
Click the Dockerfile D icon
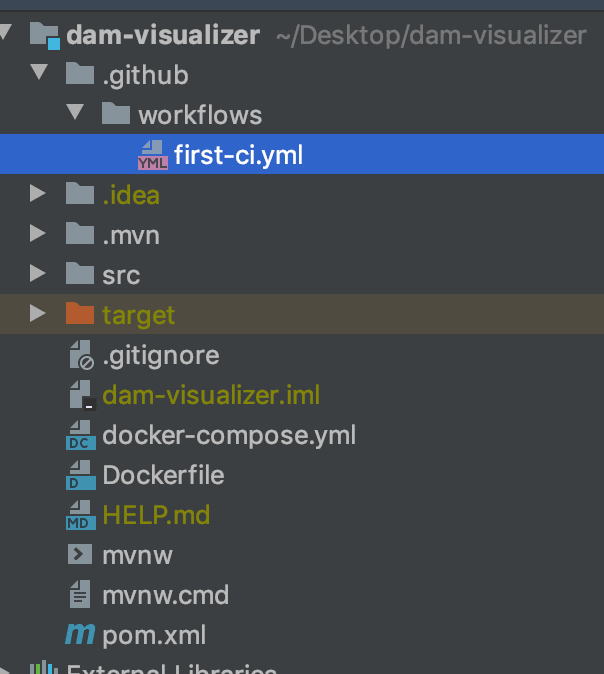tap(81, 475)
